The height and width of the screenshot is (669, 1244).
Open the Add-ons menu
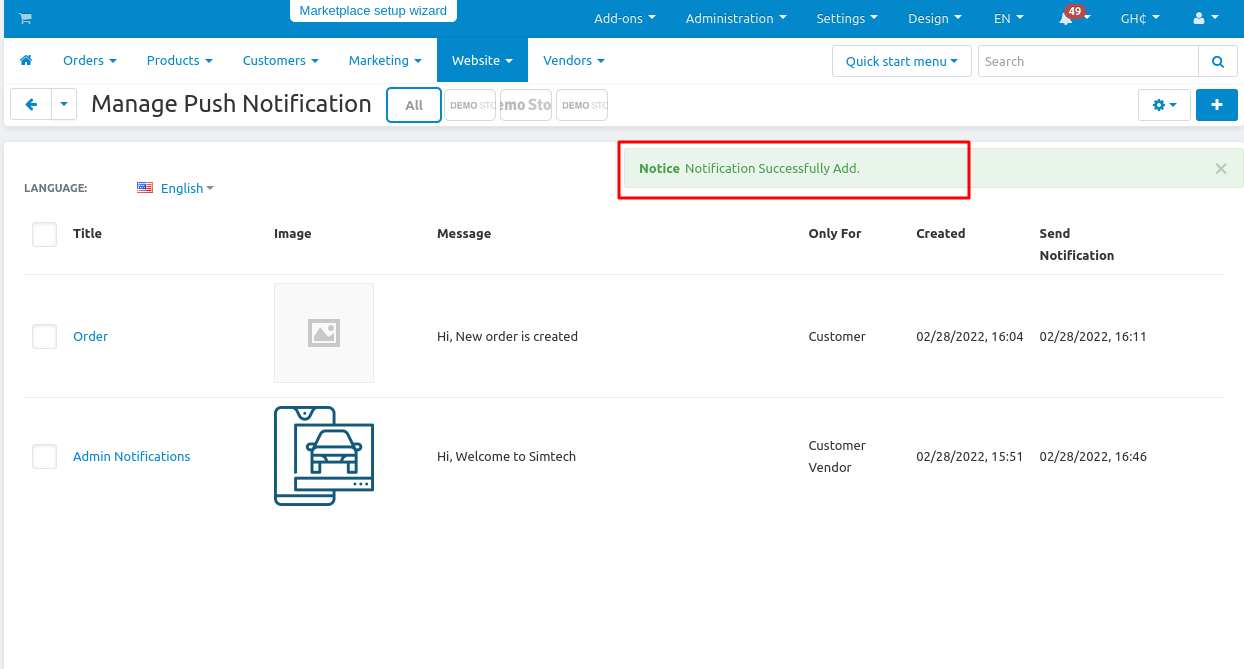(x=624, y=18)
